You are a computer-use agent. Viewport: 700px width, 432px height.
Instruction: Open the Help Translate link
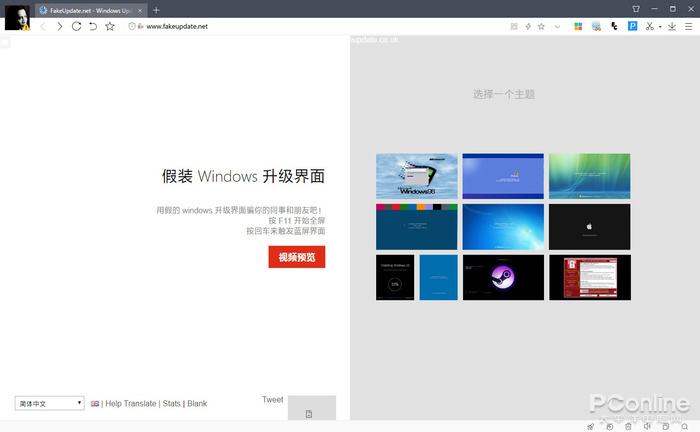pos(131,403)
